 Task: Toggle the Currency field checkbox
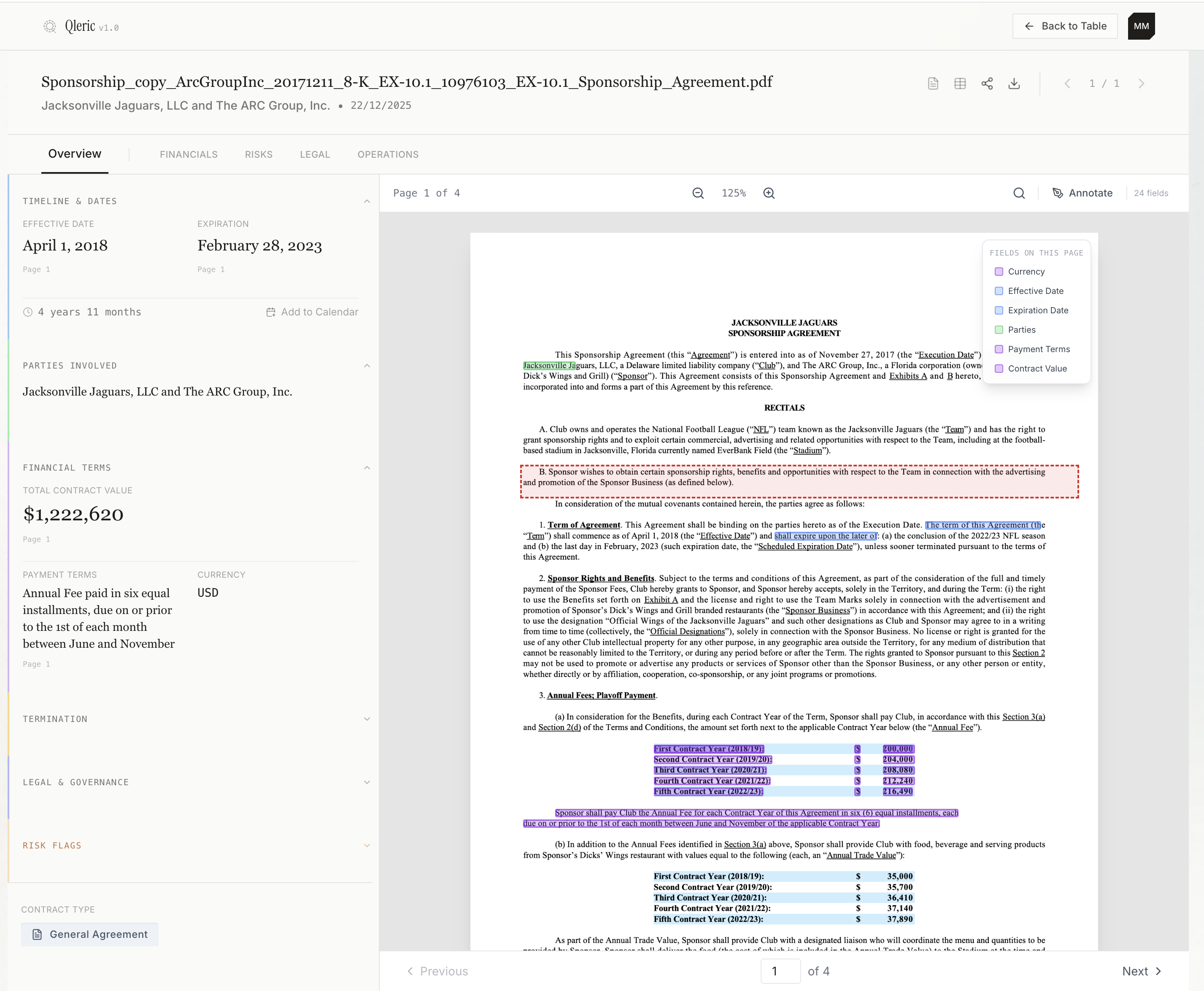[x=999, y=272]
